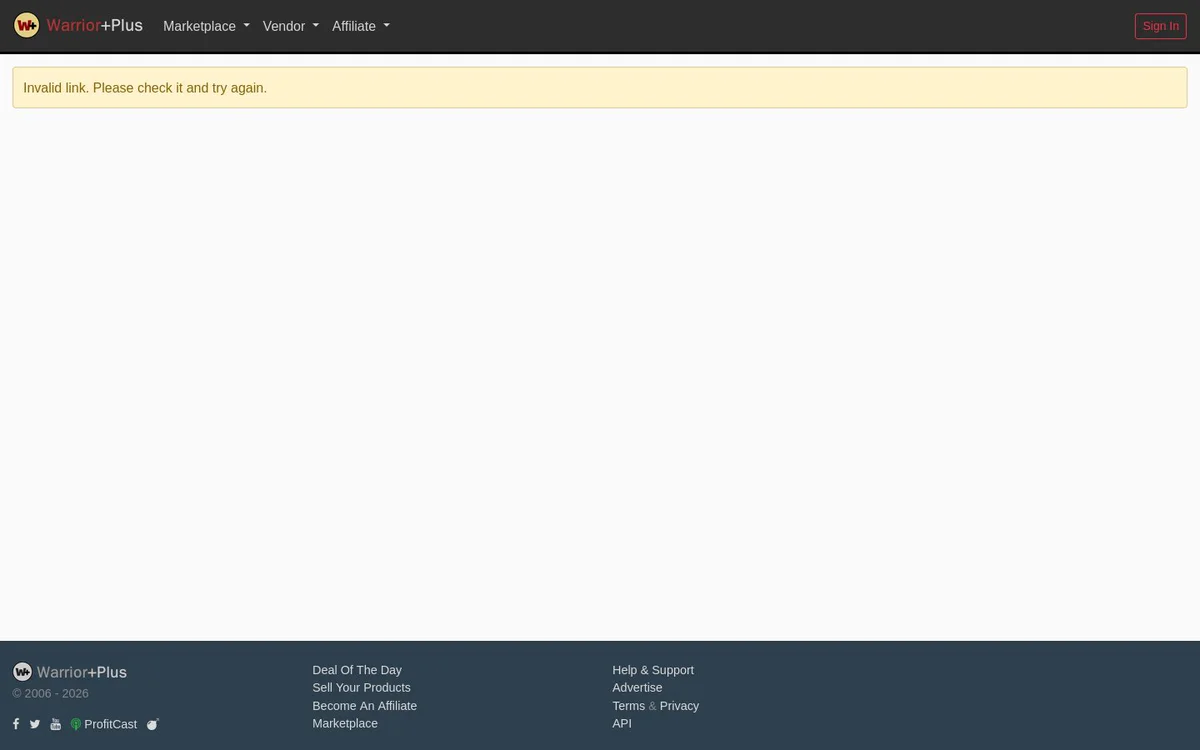Visit the ProfitCast podcast link
Image resolution: width=1200 pixels, height=750 pixels.
[104, 724]
